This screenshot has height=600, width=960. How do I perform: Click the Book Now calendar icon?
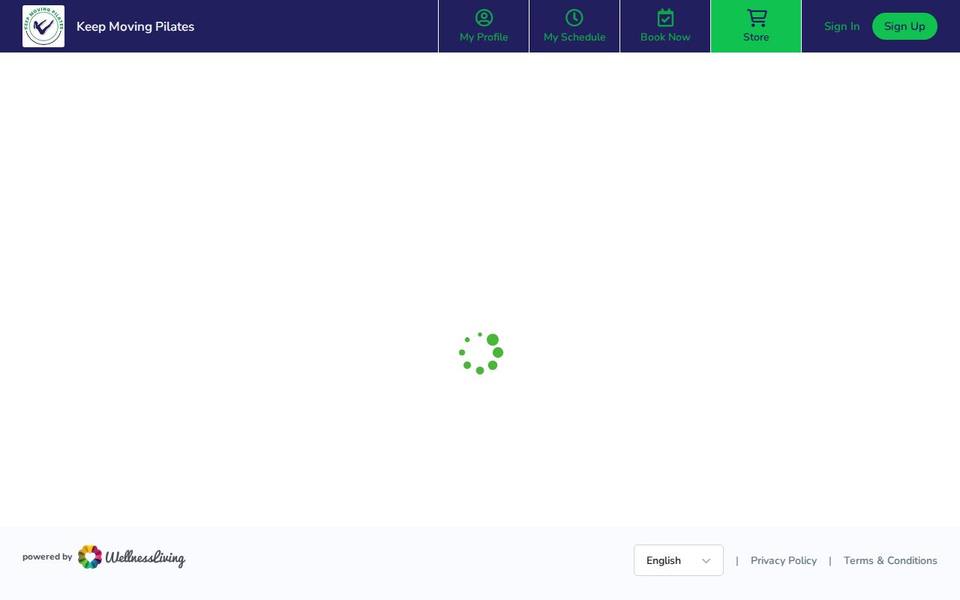click(x=666, y=18)
